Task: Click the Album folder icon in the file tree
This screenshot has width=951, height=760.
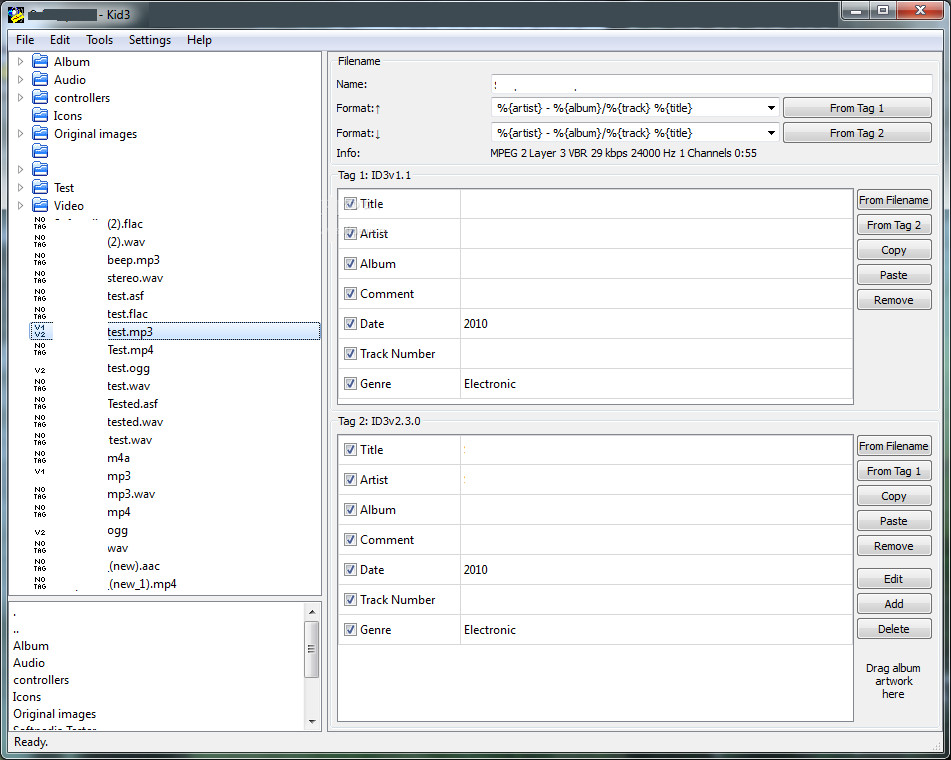Action: 40,61
